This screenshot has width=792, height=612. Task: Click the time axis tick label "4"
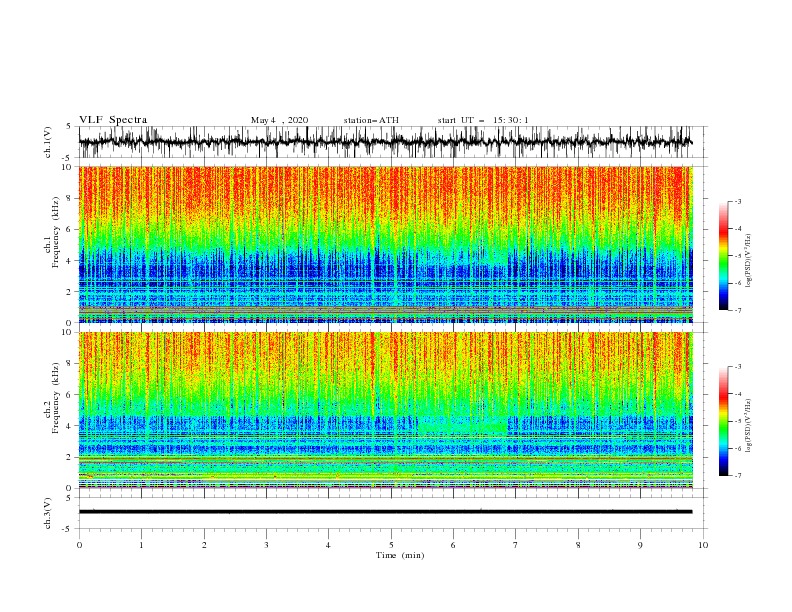click(329, 545)
